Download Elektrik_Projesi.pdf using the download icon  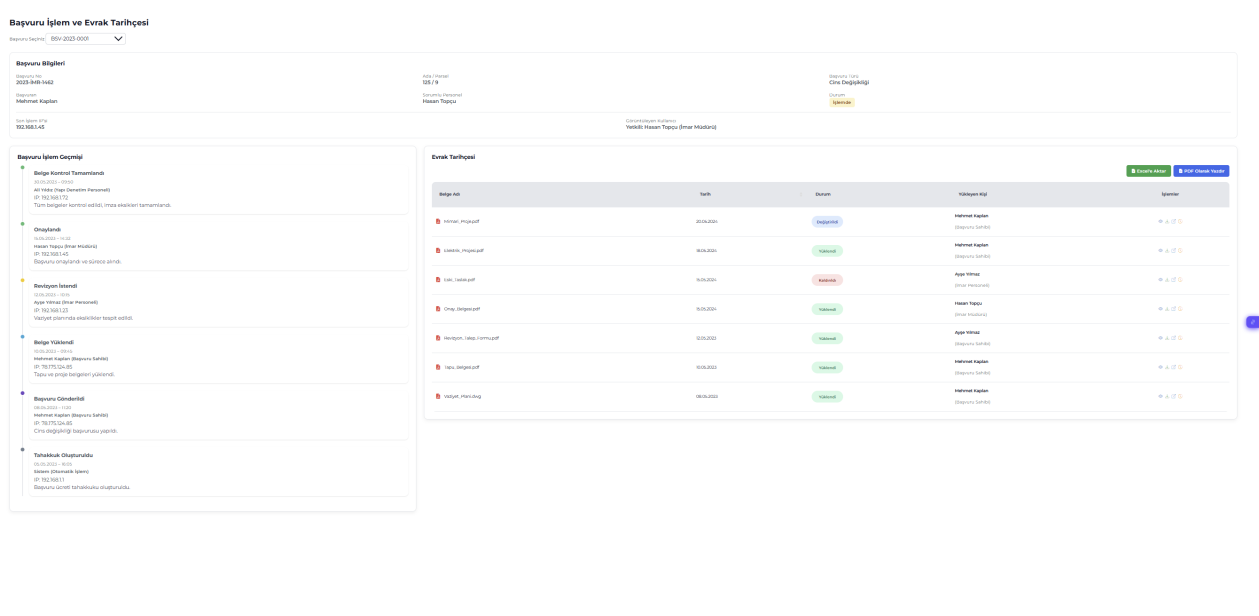tap(1167, 251)
